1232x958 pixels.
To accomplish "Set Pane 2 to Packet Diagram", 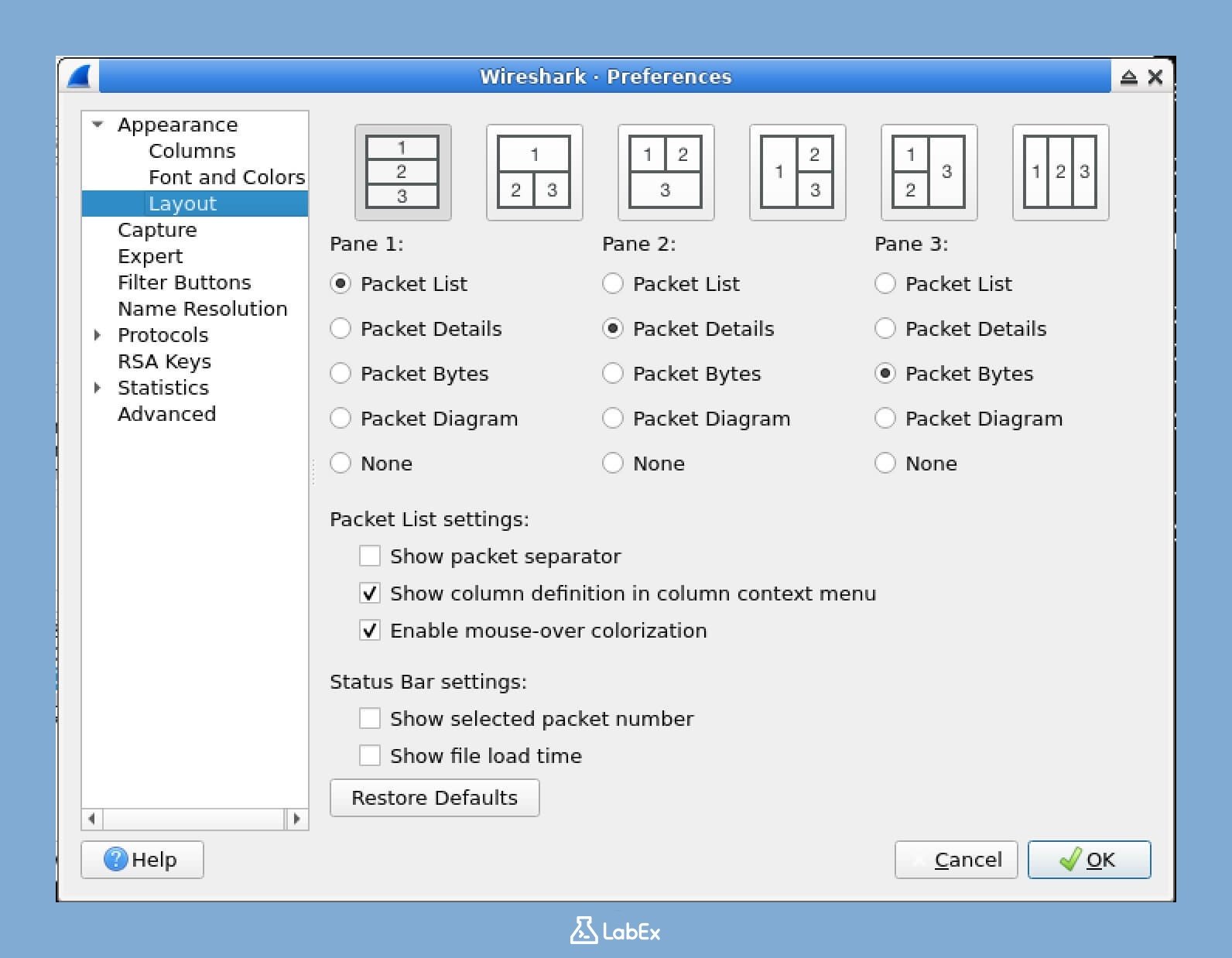I will coord(696,419).
